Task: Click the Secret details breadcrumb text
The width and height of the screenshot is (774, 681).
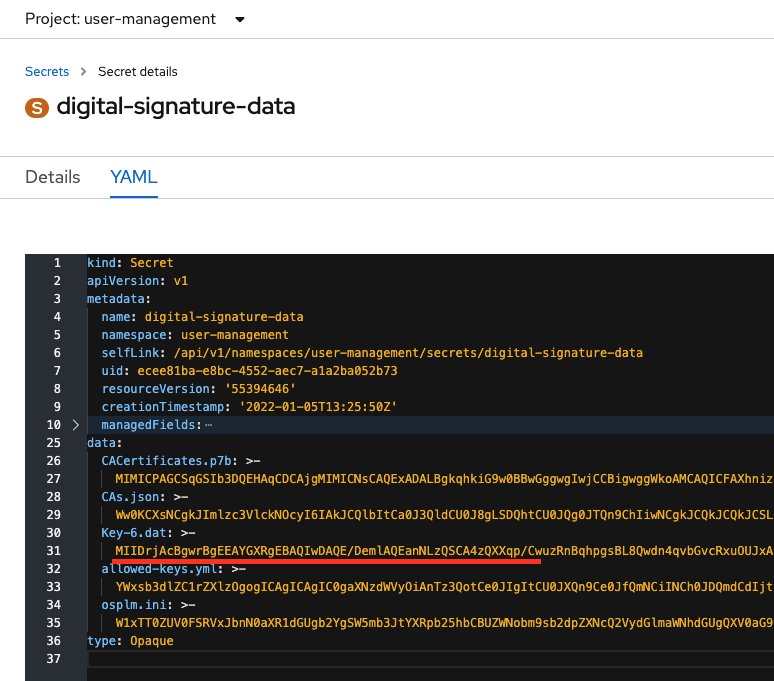Action: [x=138, y=72]
